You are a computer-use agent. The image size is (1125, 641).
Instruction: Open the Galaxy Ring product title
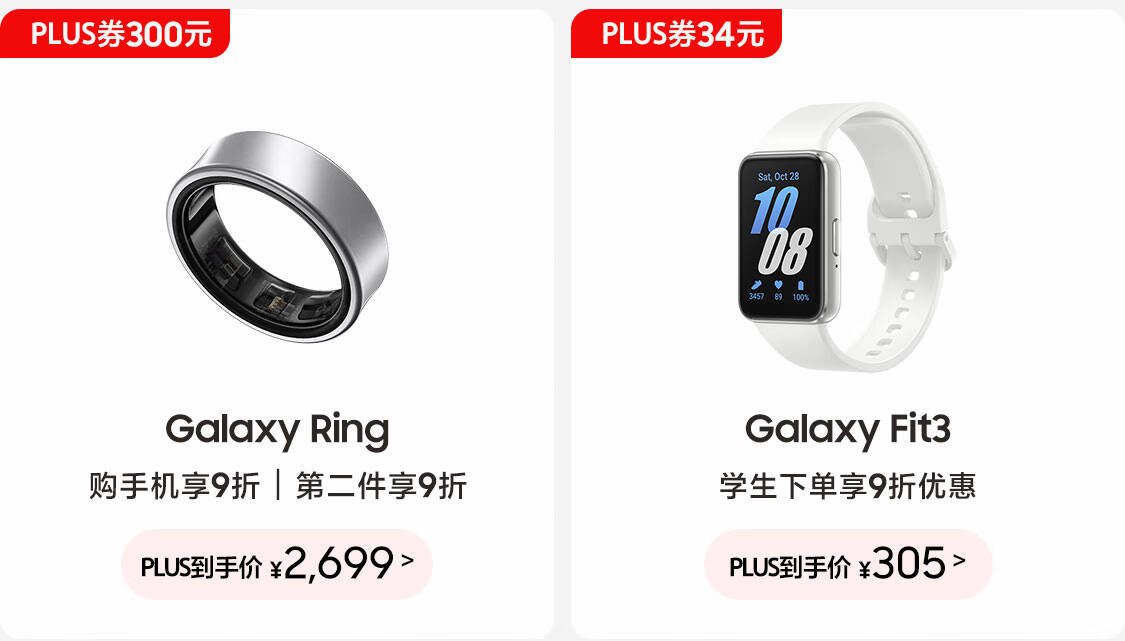coord(277,431)
